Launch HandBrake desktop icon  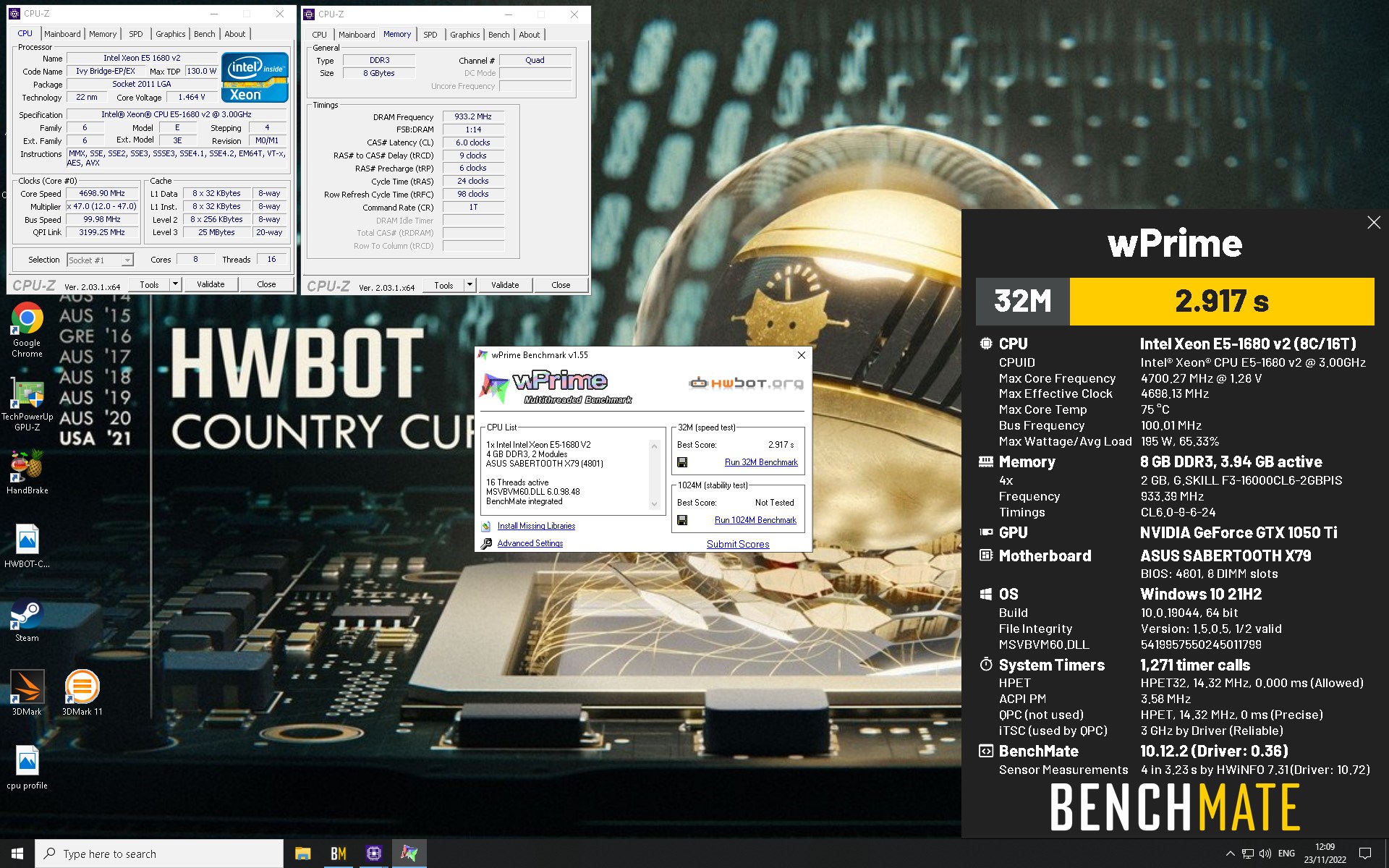point(27,472)
